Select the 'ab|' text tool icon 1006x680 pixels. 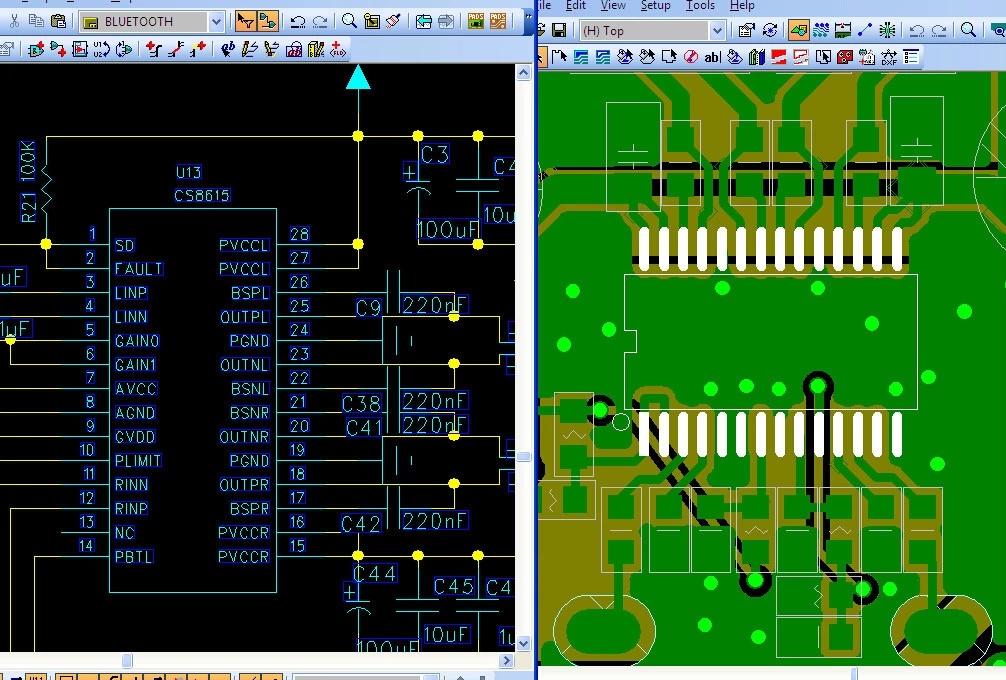pyautogui.click(x=712, y=57)
